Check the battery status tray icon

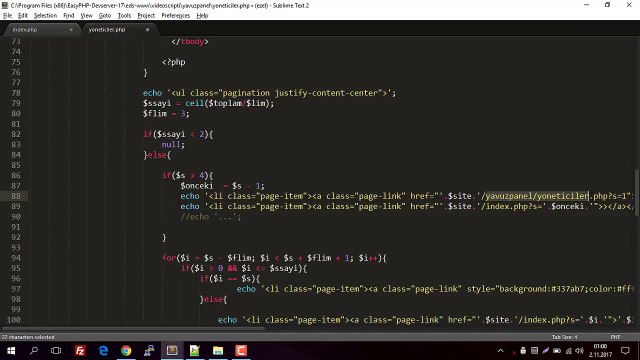(x=557, y=351)
